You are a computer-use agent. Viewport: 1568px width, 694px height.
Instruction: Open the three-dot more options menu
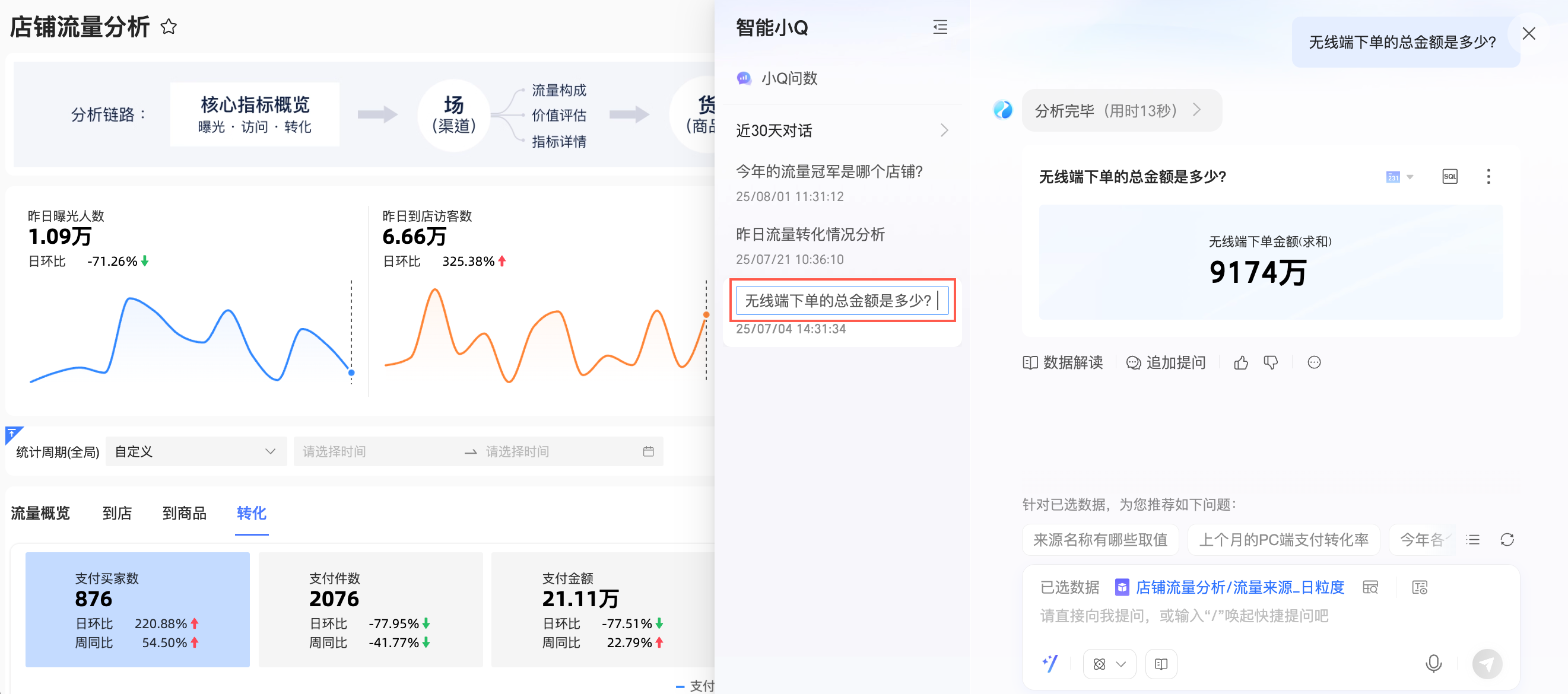pyautogui.click(x=1488, y=177)
